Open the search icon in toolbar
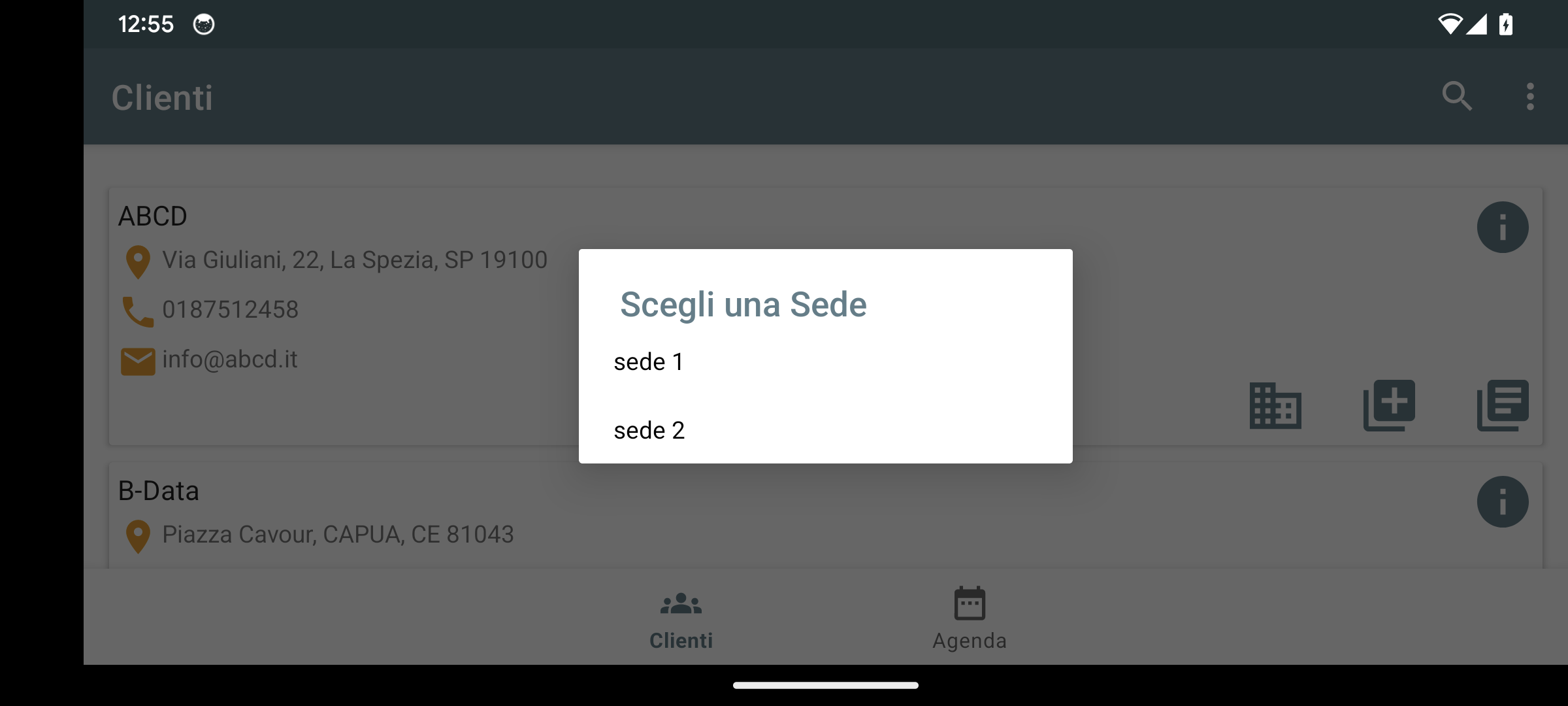This screenshot has height=706, width=1568. point(1457,97)
